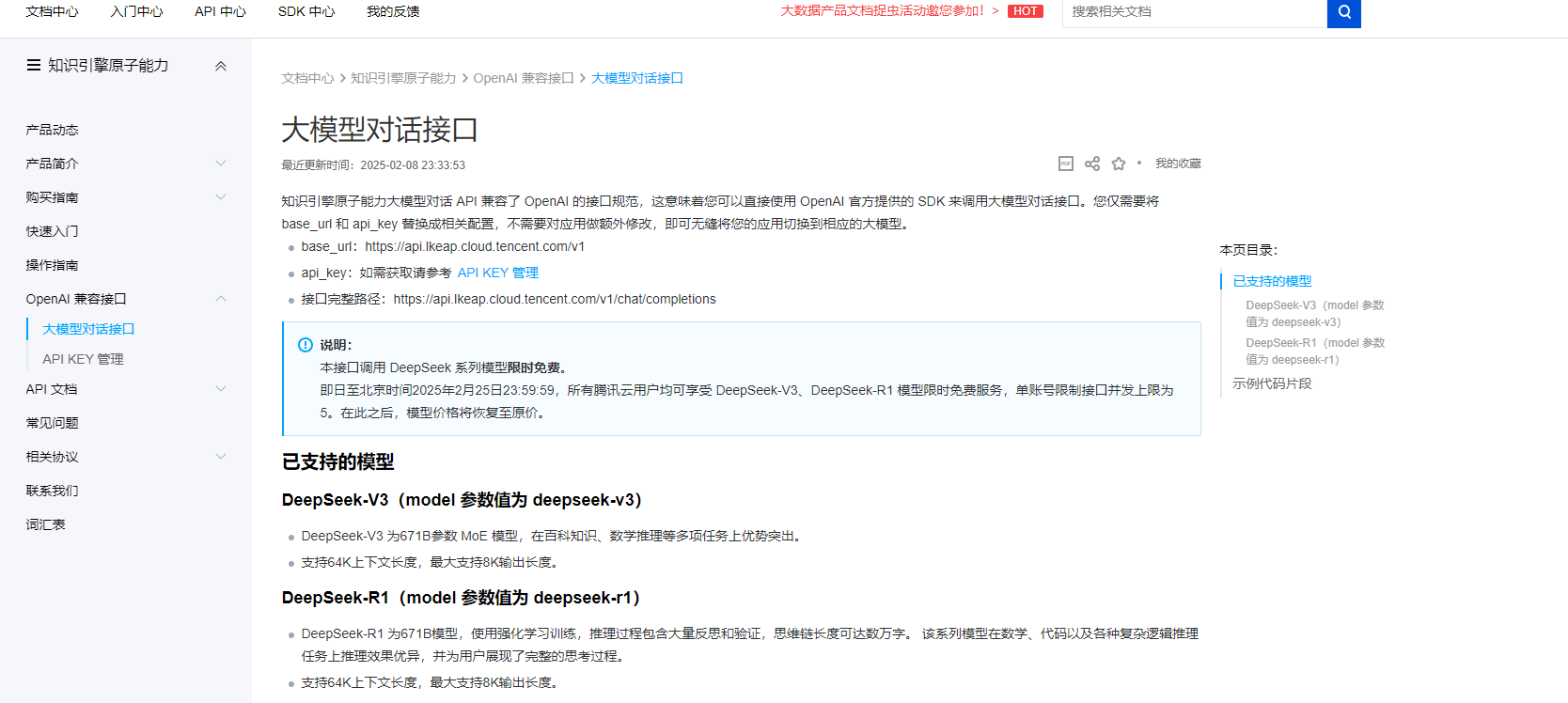Image resolution: width=1568 pixels, height=703 pixels.
Task: Click the 知识引擎原子能力 sidebar title
Action: click(x=108, y=65)
